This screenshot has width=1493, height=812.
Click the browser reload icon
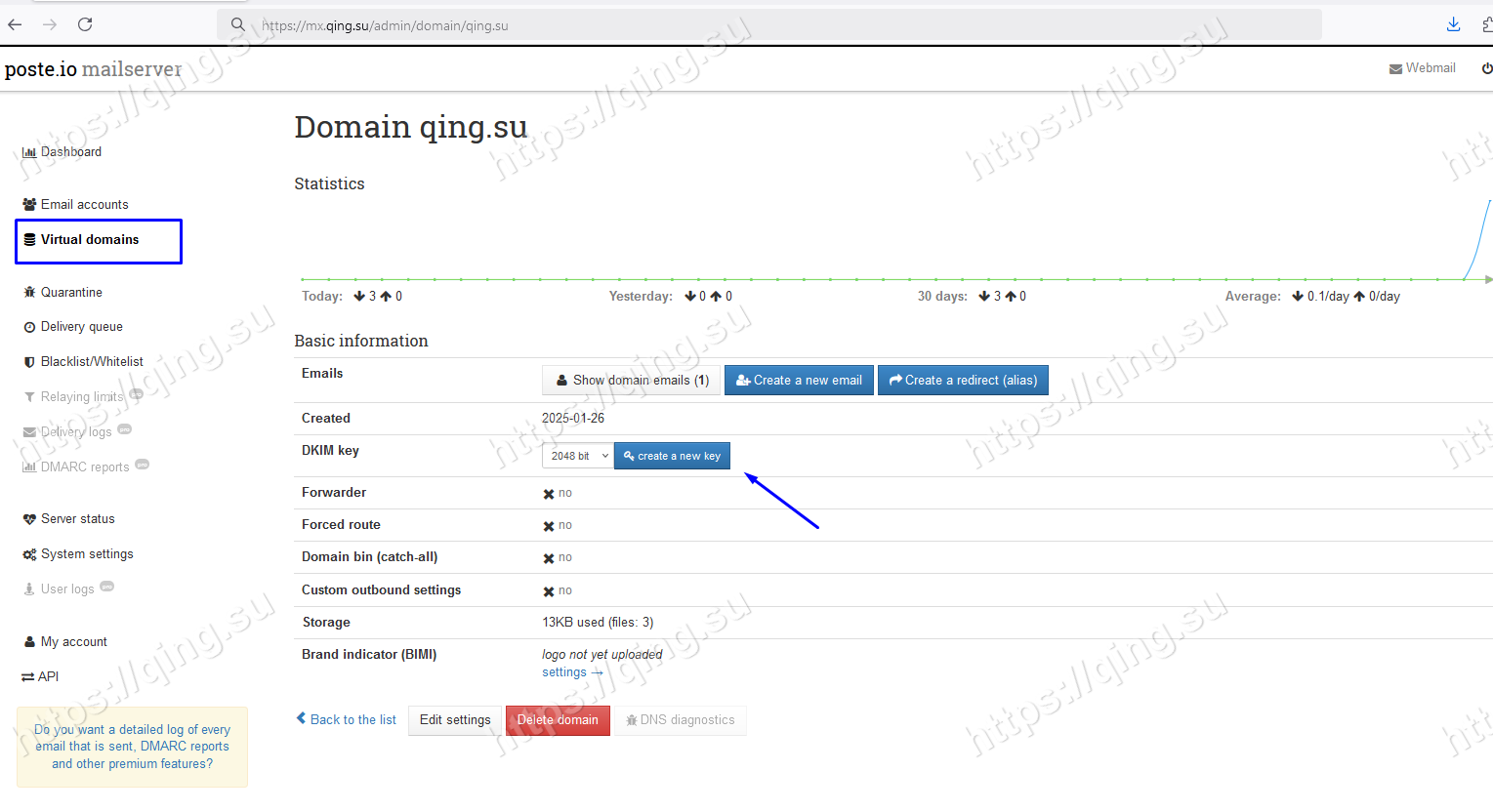point(85,24)
